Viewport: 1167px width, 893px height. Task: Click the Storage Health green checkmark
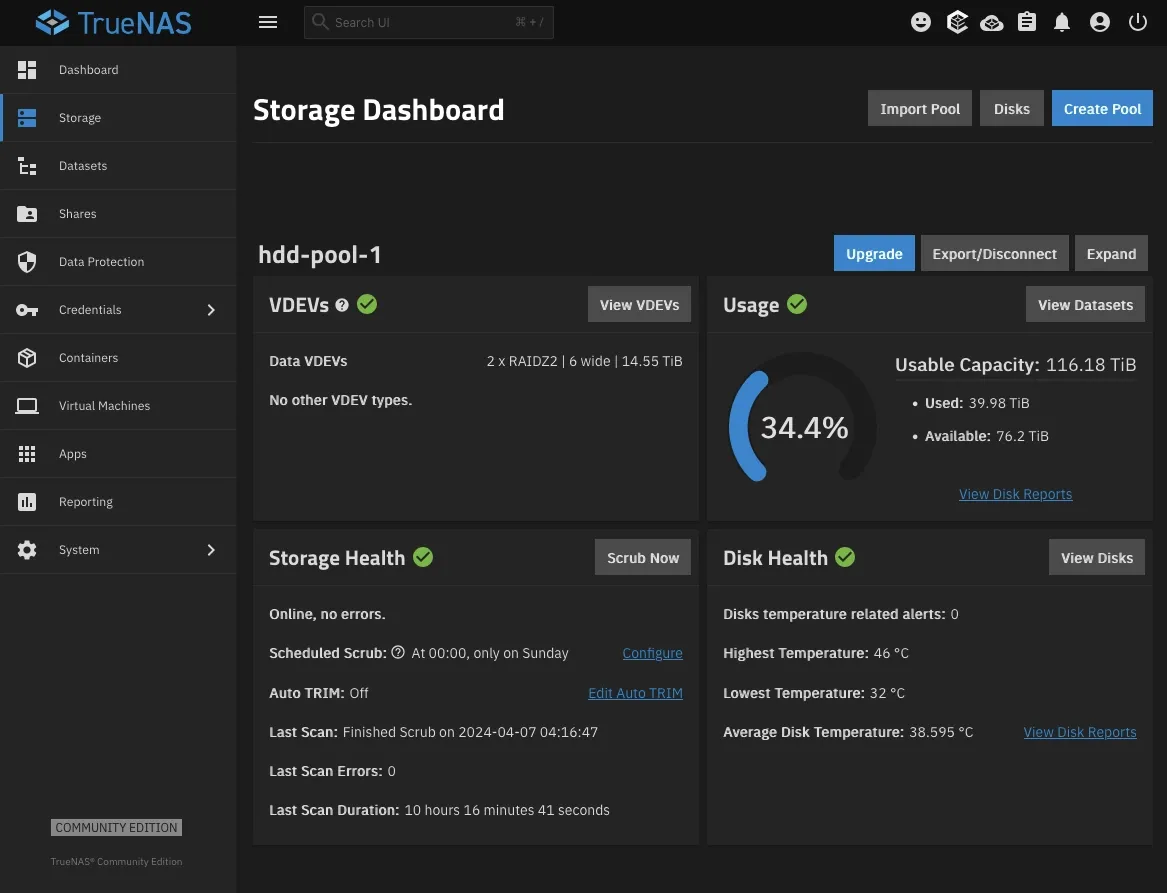423,557
